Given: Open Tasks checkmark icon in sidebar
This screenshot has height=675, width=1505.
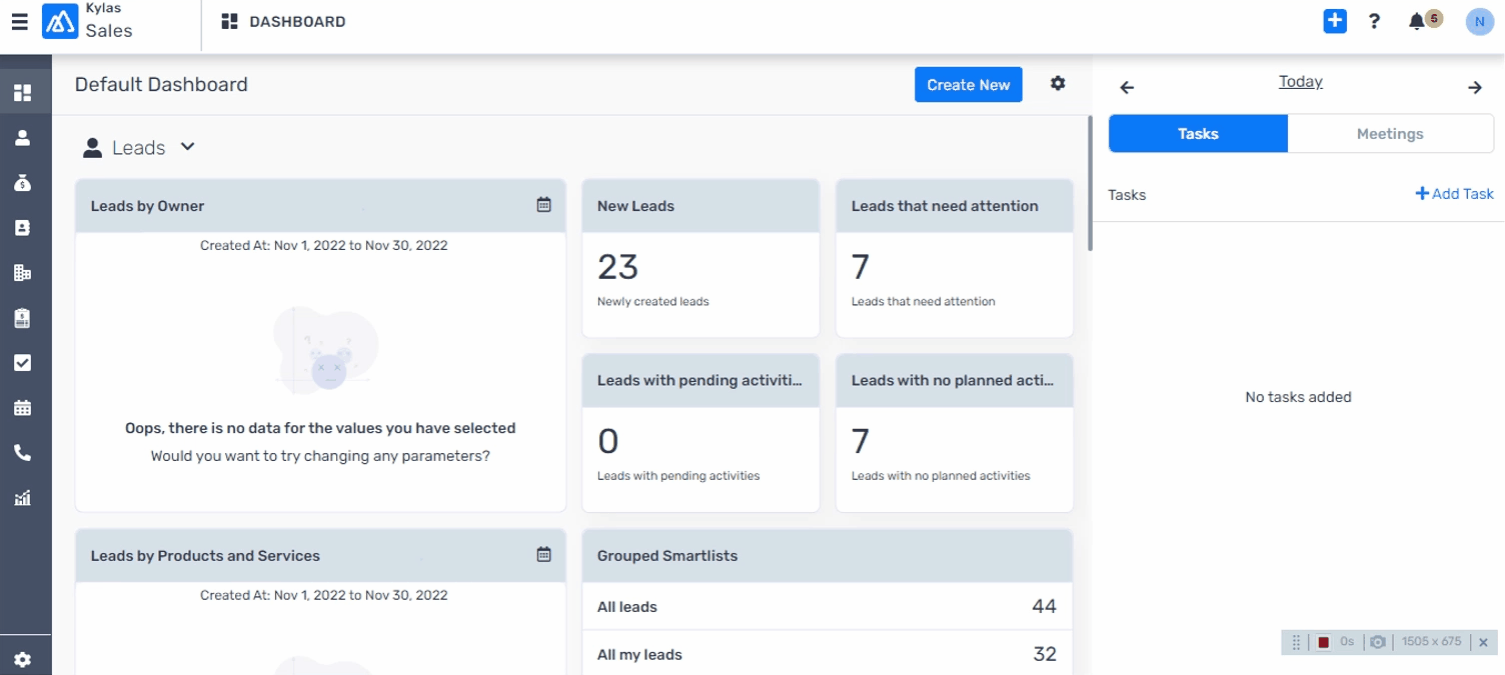Looking at the screenshot, I should (x=22, y=363).
